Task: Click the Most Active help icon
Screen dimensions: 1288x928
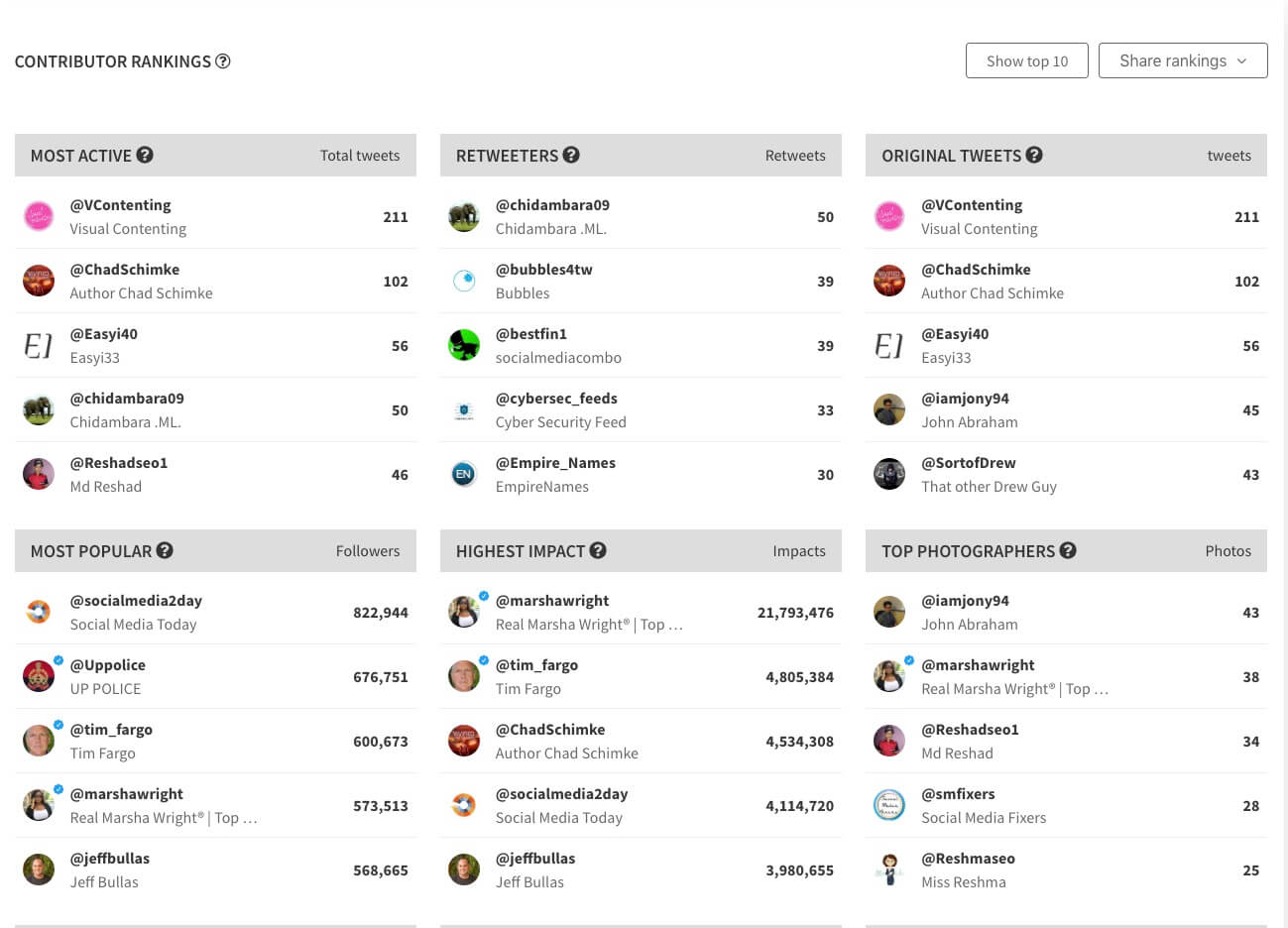Action: [x=145, y=155]
